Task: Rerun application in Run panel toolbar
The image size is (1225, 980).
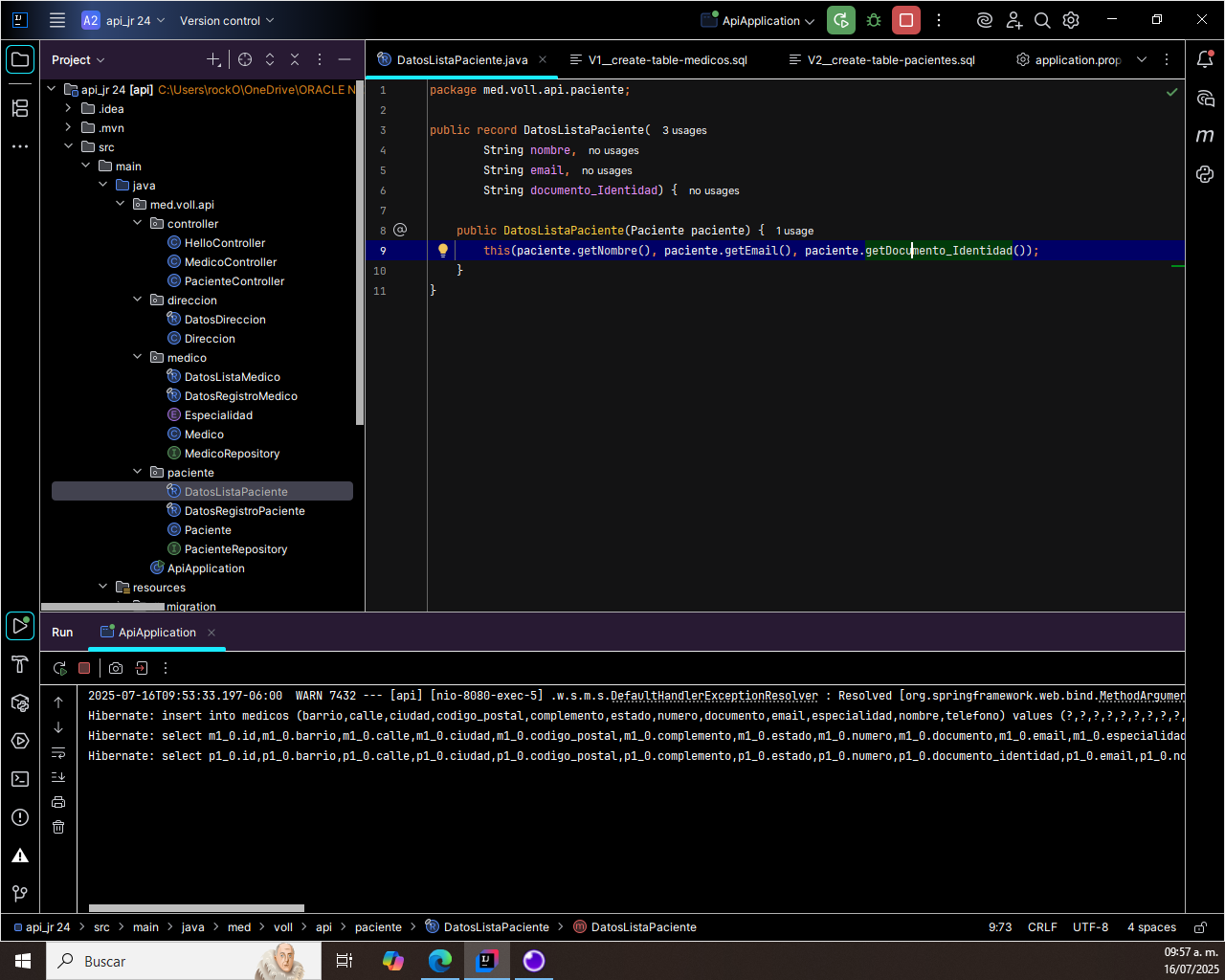Action: click(59, 668)
